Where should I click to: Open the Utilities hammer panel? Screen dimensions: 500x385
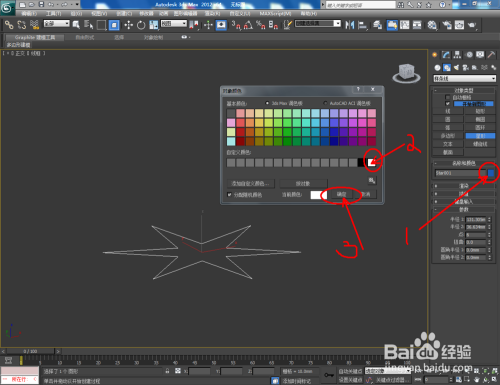tap(491, 55)
